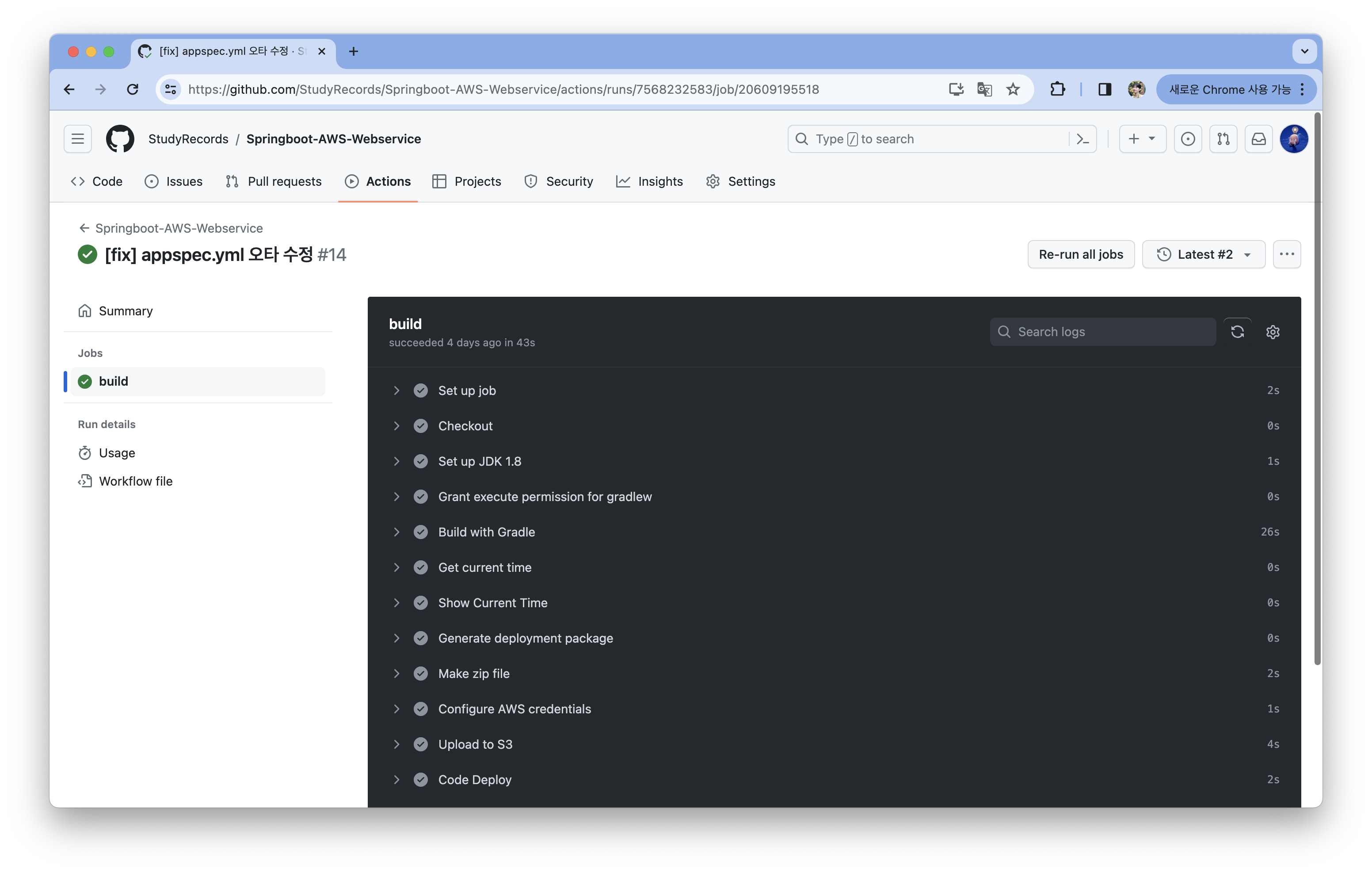Open the user avatar menu
Image resolution: width=1372 pixels, height=873 pixels.
tap(1294, 138)
